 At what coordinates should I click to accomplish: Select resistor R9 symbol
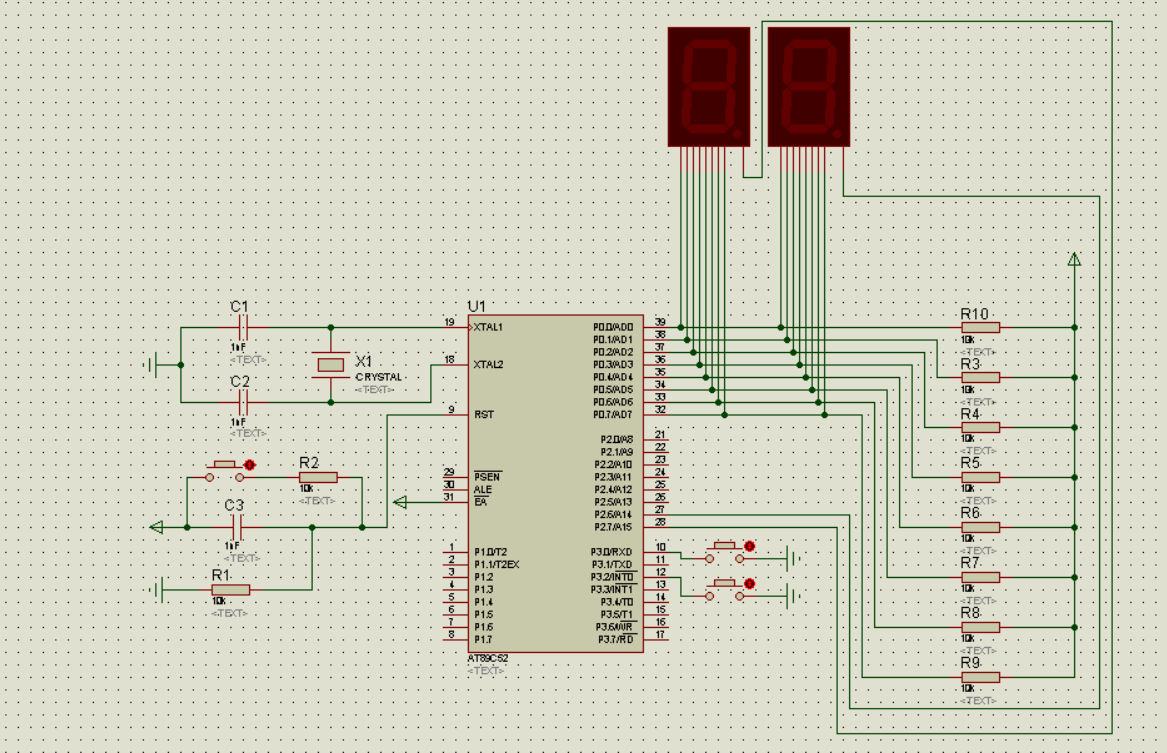tap(980, 677)
